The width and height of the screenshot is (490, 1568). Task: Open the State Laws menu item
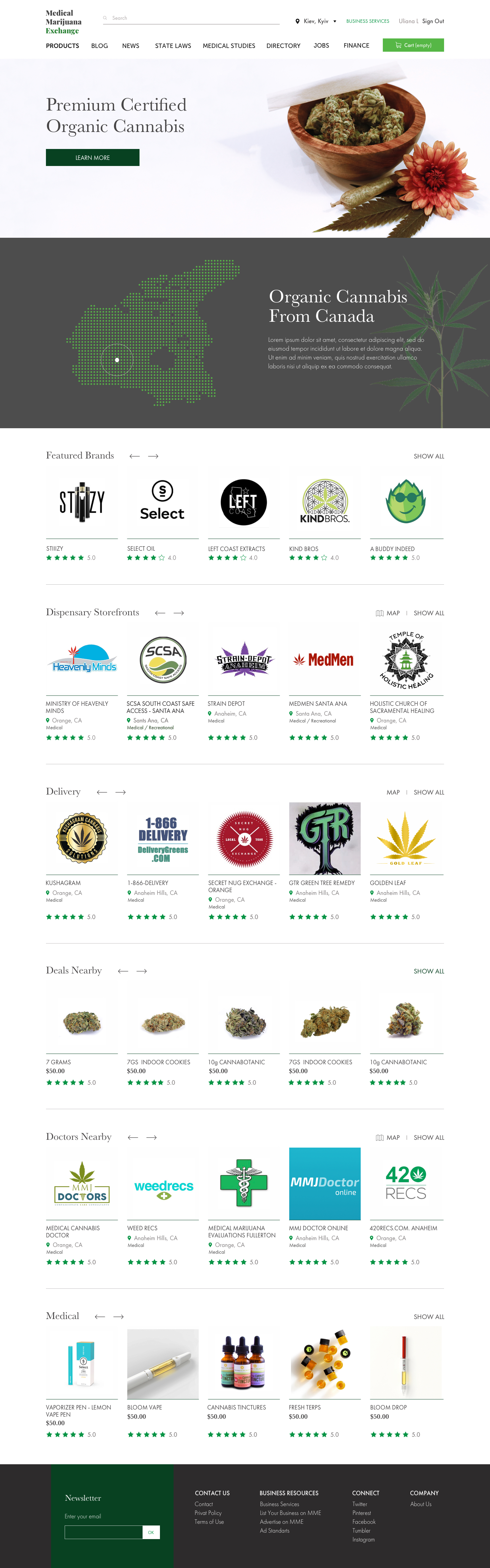click(173, 46)
